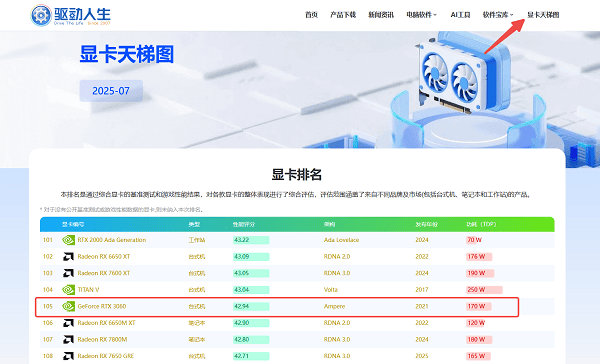The height and width of the screenshot is (364, 600).
Task: Click the 120 W power value
Action: [x=476, y=323]
